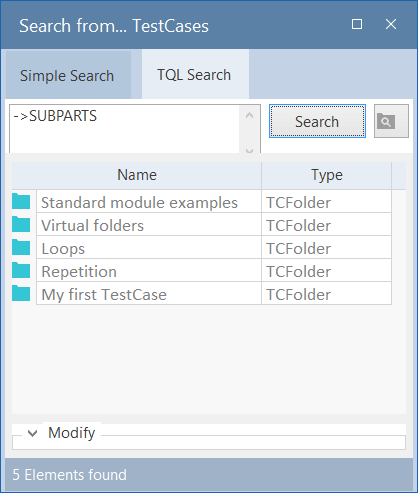Select the TQL Search tab

pyautogui.click(x=194, y=75)
